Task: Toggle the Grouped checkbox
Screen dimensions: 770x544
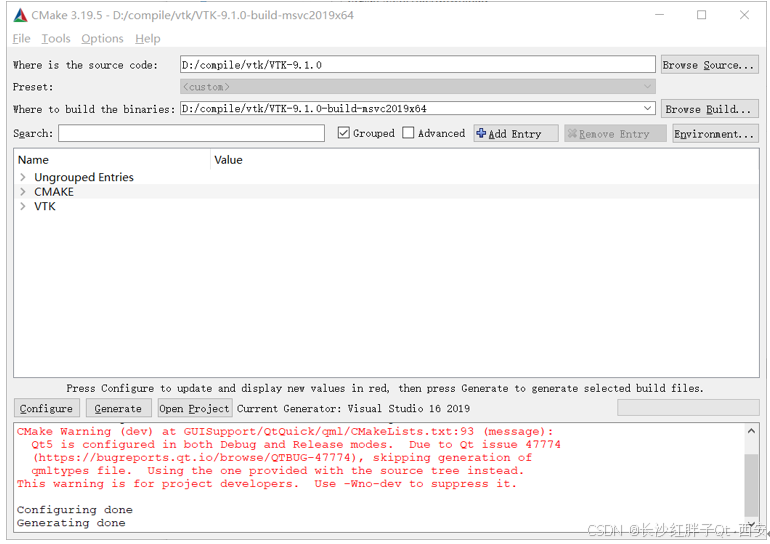Action: click(344, 133)
